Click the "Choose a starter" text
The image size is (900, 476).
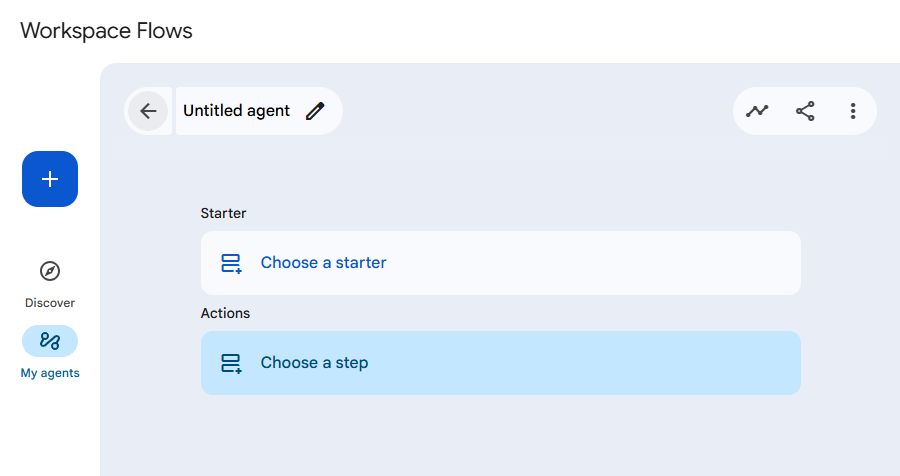[x=323, y=263]
